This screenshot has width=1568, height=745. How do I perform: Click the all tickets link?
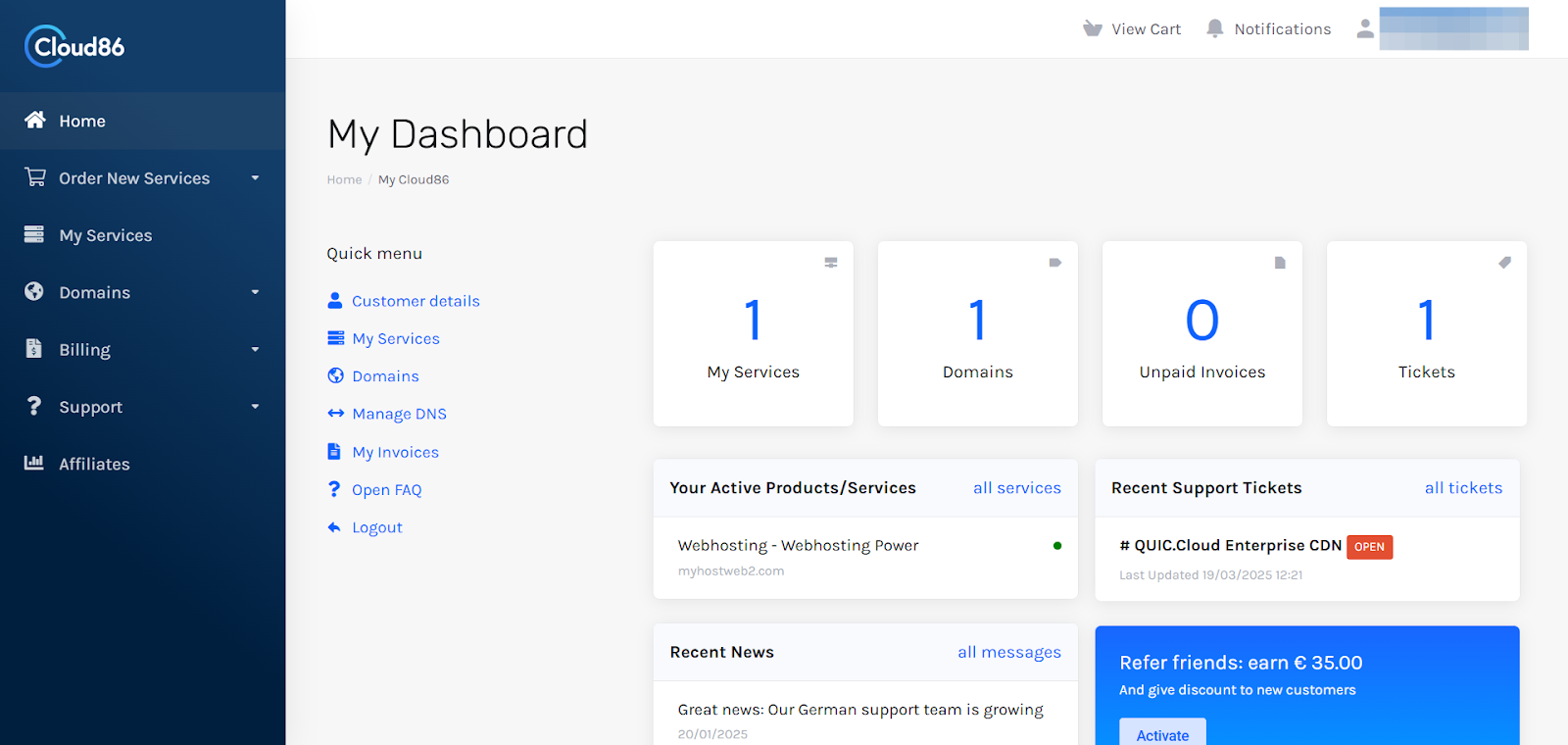pyautogui.click(x=1463, y=487)
